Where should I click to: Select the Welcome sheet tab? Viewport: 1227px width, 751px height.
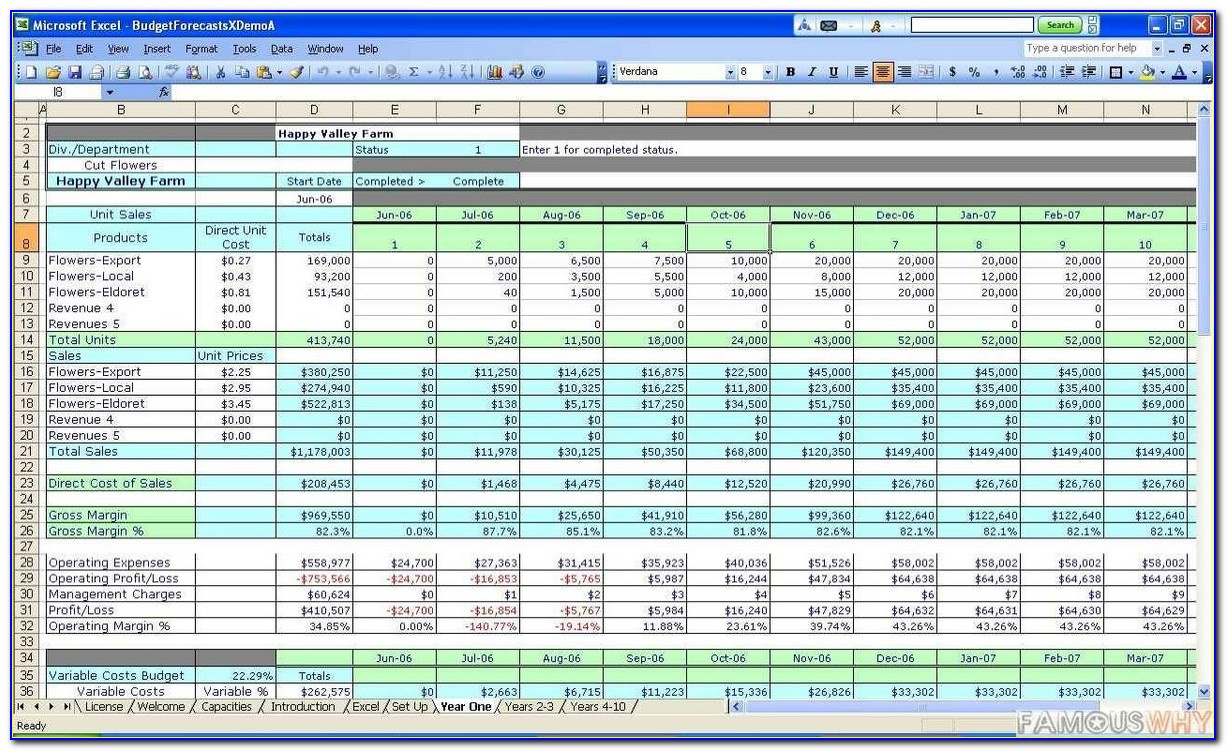click(x=161, y=706)
